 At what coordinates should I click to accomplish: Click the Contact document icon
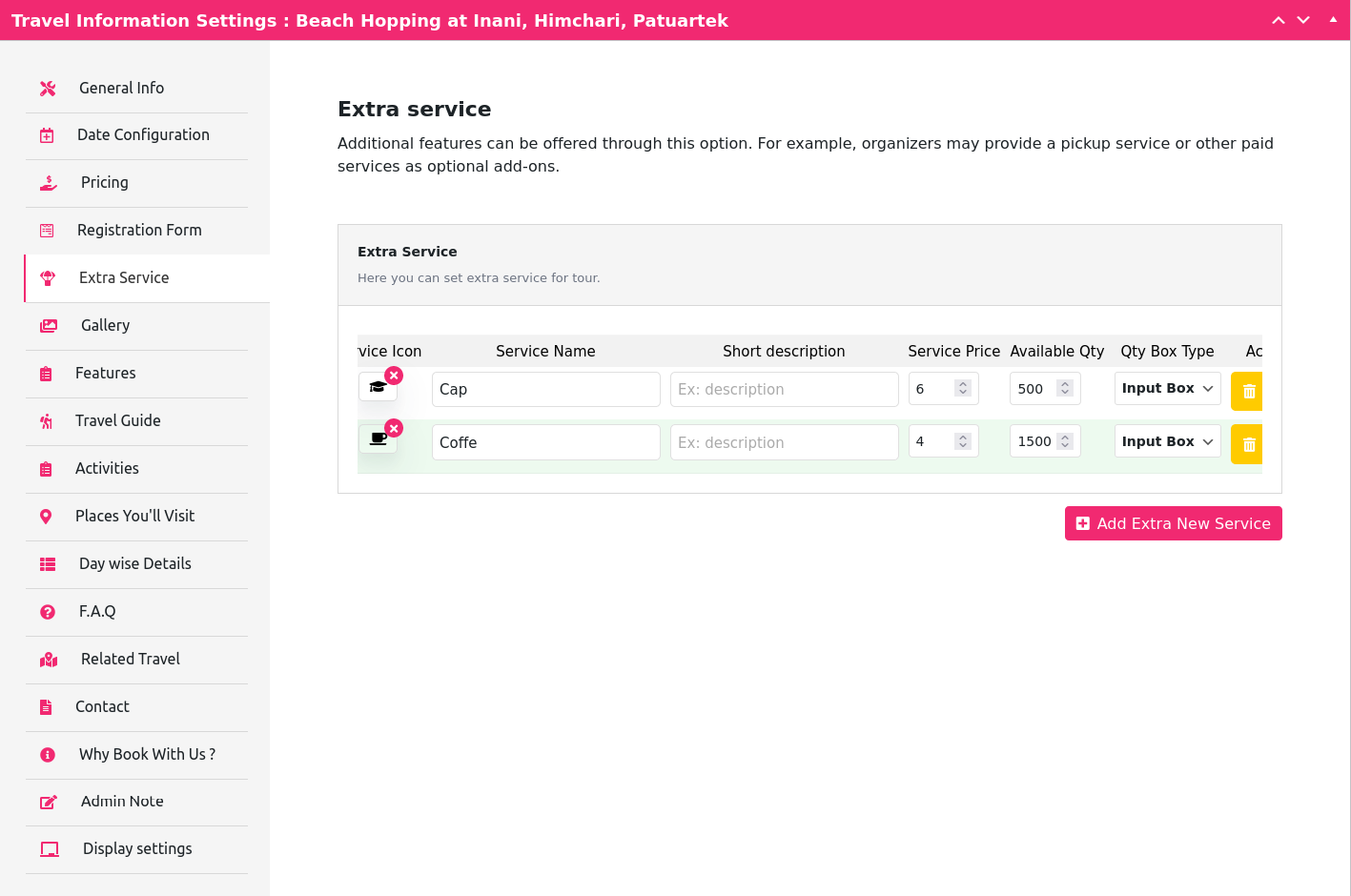[x=46, y=707]
